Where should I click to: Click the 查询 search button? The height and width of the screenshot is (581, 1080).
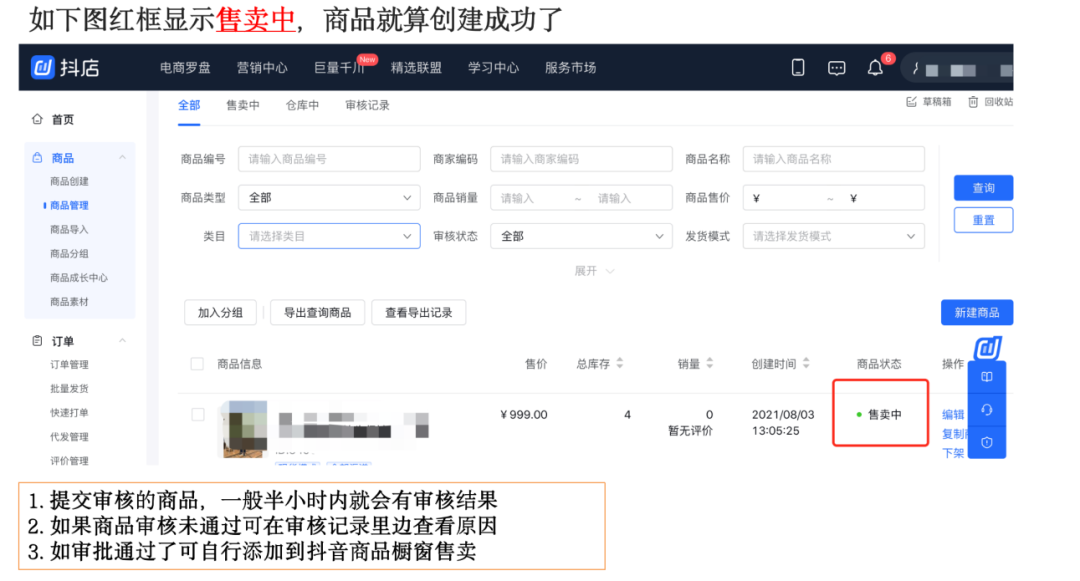983,188
